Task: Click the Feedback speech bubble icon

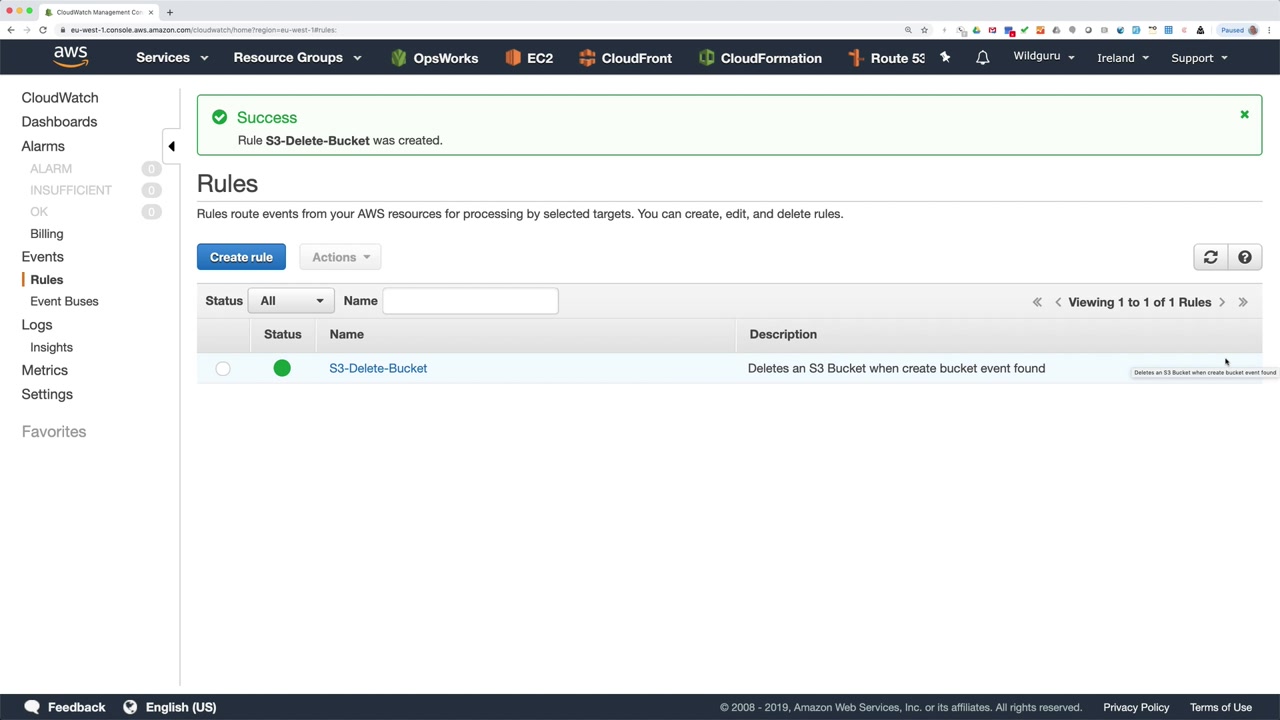Action: click(32, 707)
